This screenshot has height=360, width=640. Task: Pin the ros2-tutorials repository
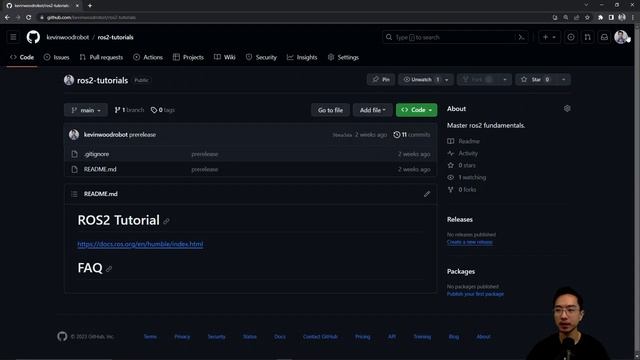tap(381, 80)
